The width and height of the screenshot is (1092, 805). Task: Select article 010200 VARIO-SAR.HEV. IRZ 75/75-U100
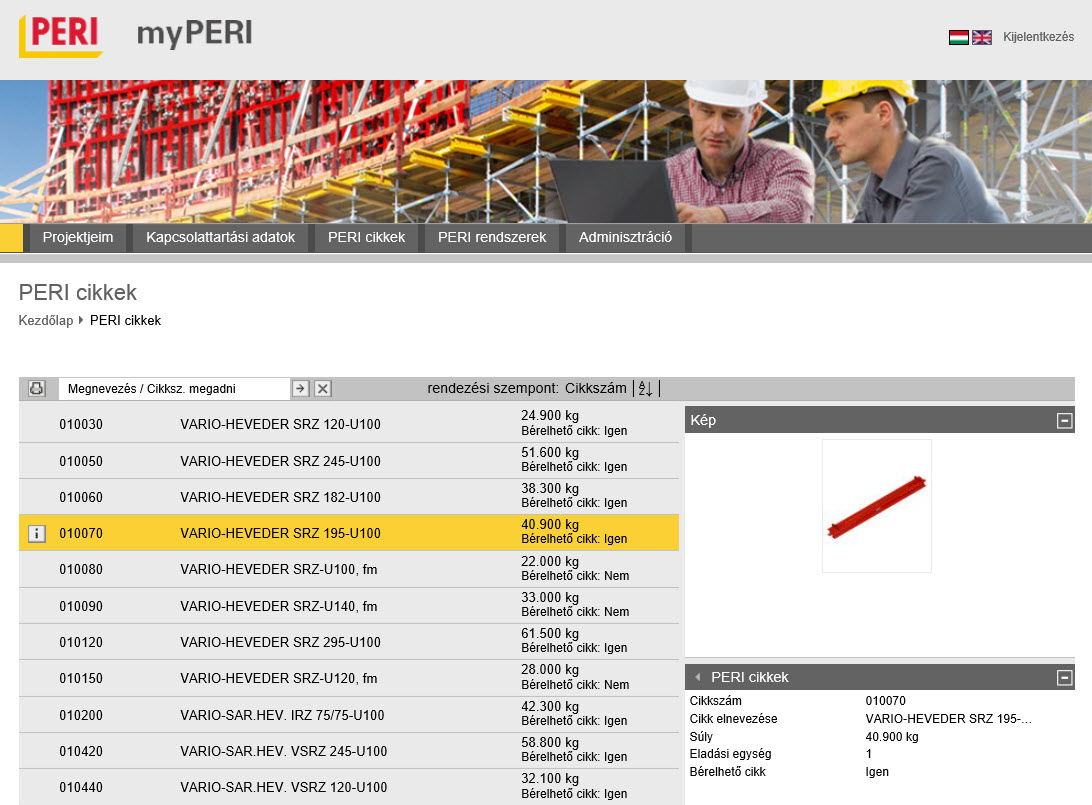tap(349, 715)
